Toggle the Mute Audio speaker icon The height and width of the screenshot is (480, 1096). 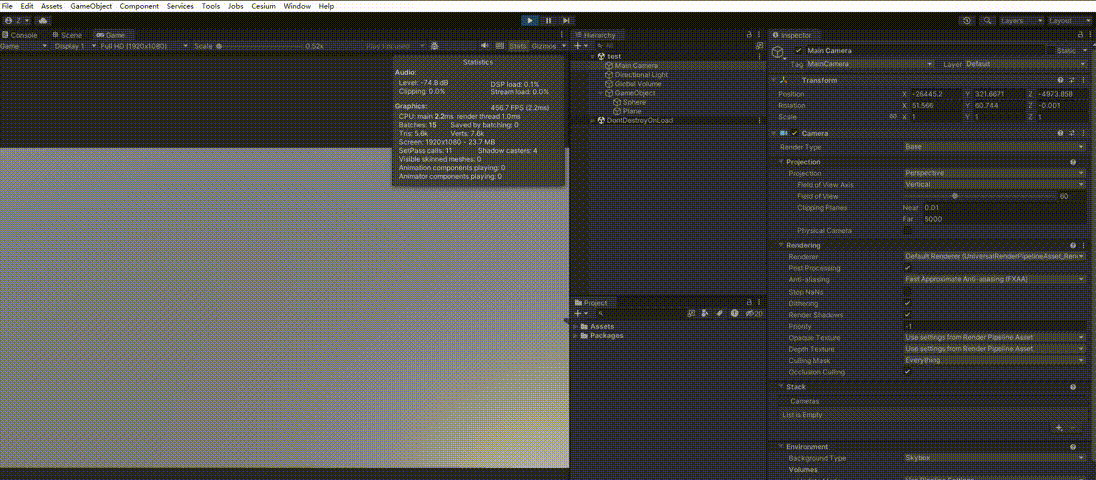click(483, 45)
